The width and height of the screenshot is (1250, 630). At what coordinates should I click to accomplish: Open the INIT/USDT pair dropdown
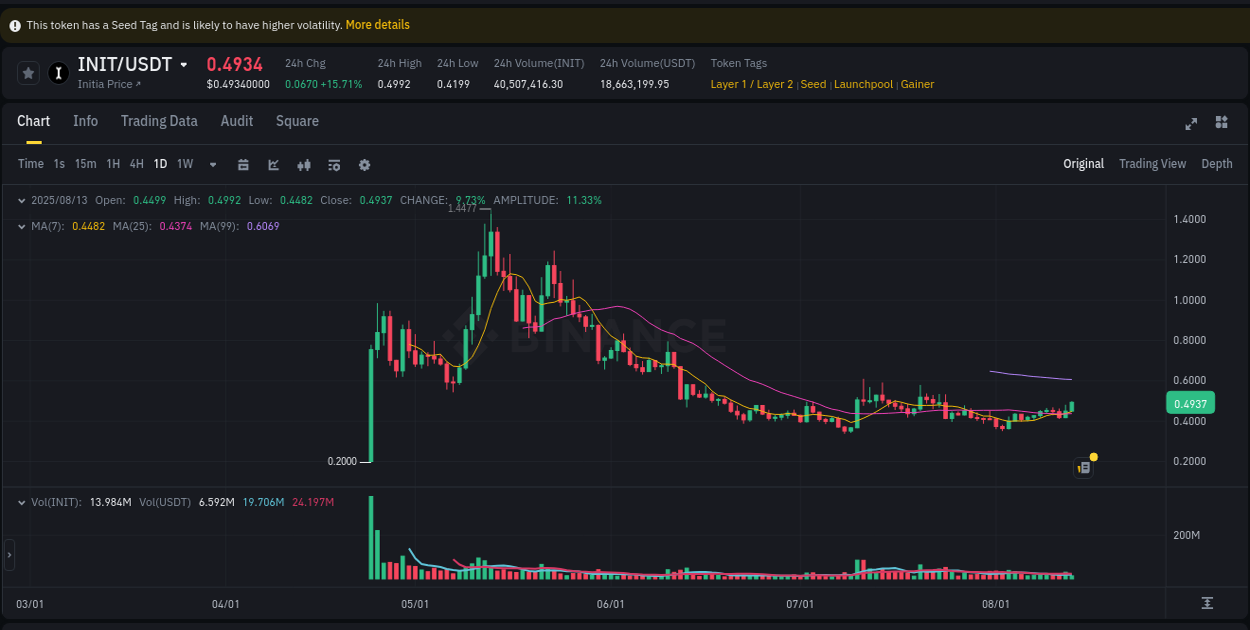(x=185, y=64)
